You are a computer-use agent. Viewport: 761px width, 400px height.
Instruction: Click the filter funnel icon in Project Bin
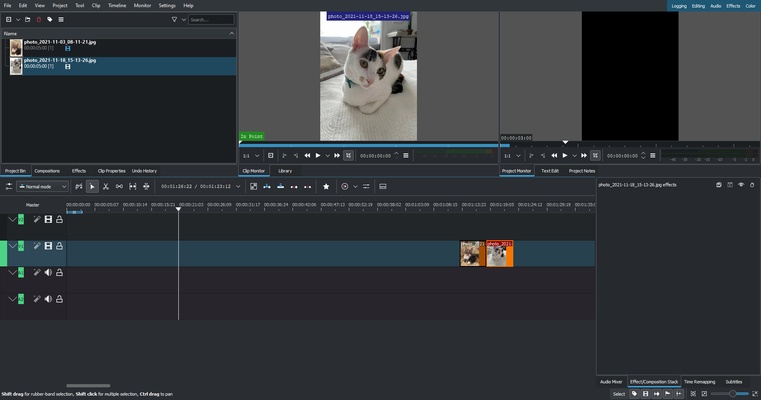[x=174, y=19]
